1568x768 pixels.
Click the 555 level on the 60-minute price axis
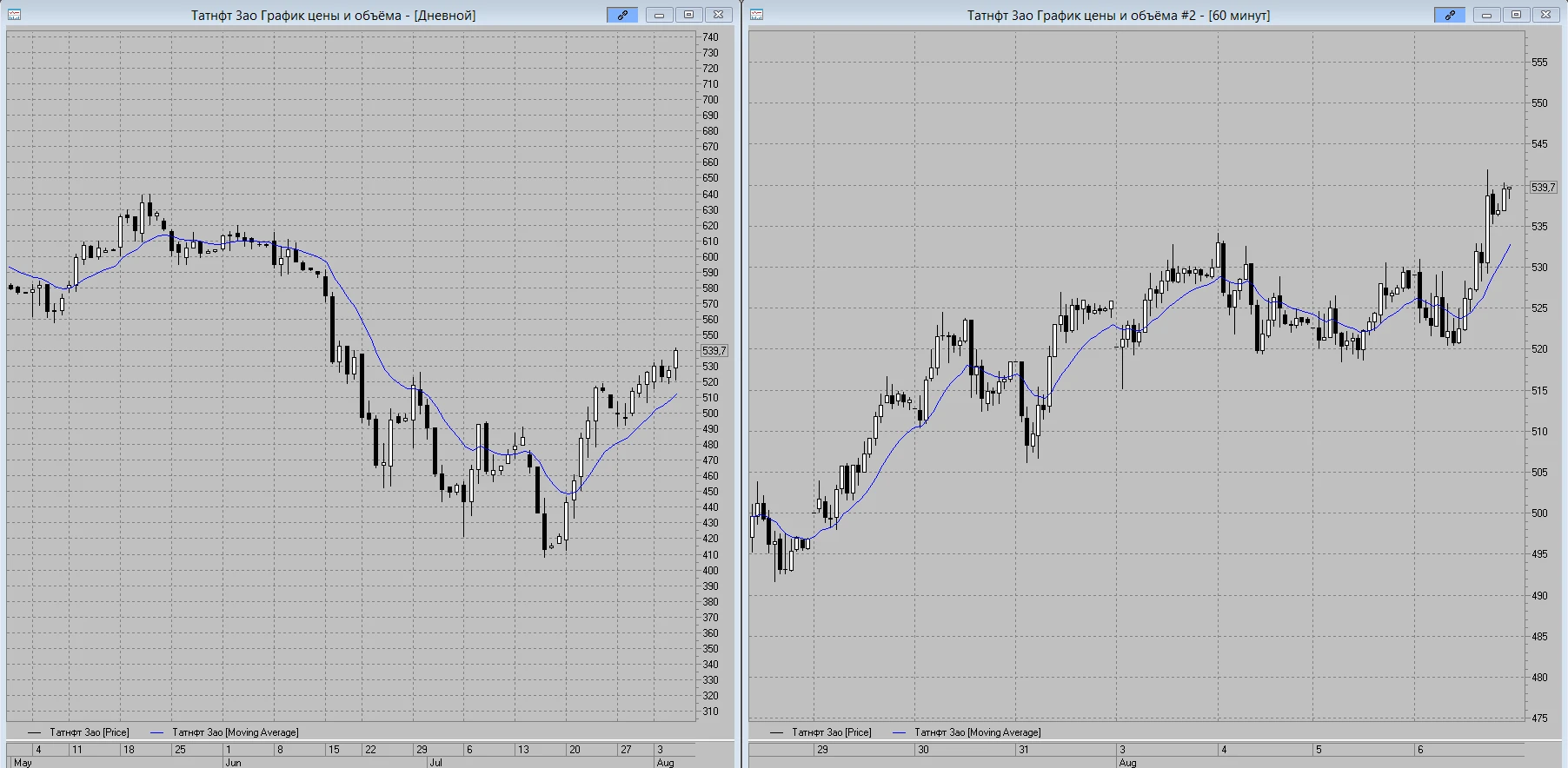[1539, 63]
